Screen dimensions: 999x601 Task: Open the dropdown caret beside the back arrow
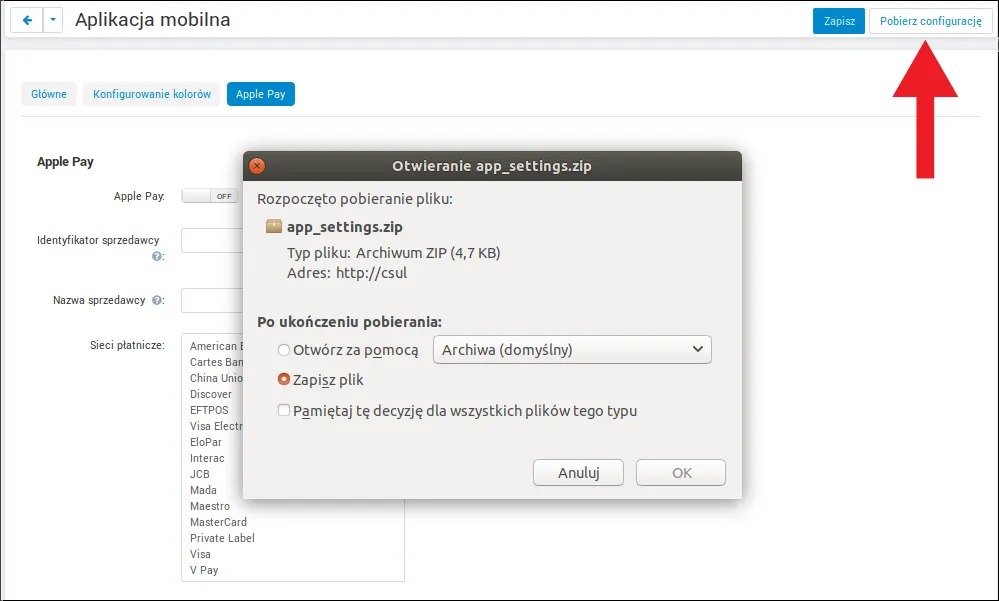[x=53, y=20]
